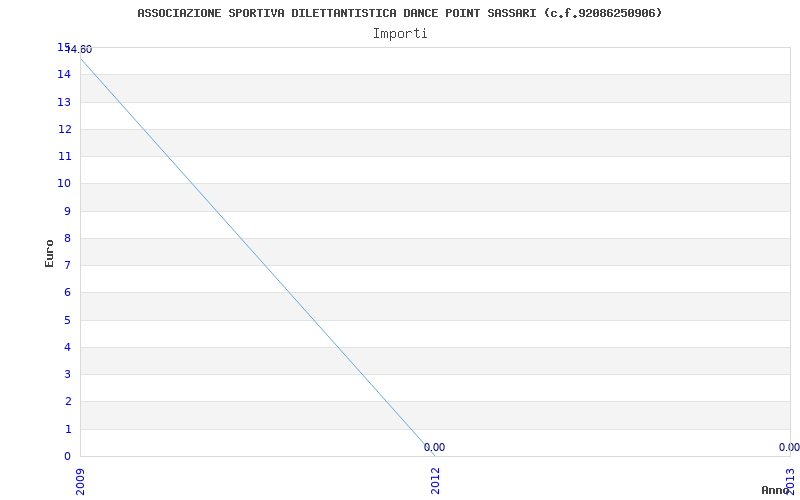Click the blue descending data line
Viewport: 800px width, 500px height.
(258, 257)
